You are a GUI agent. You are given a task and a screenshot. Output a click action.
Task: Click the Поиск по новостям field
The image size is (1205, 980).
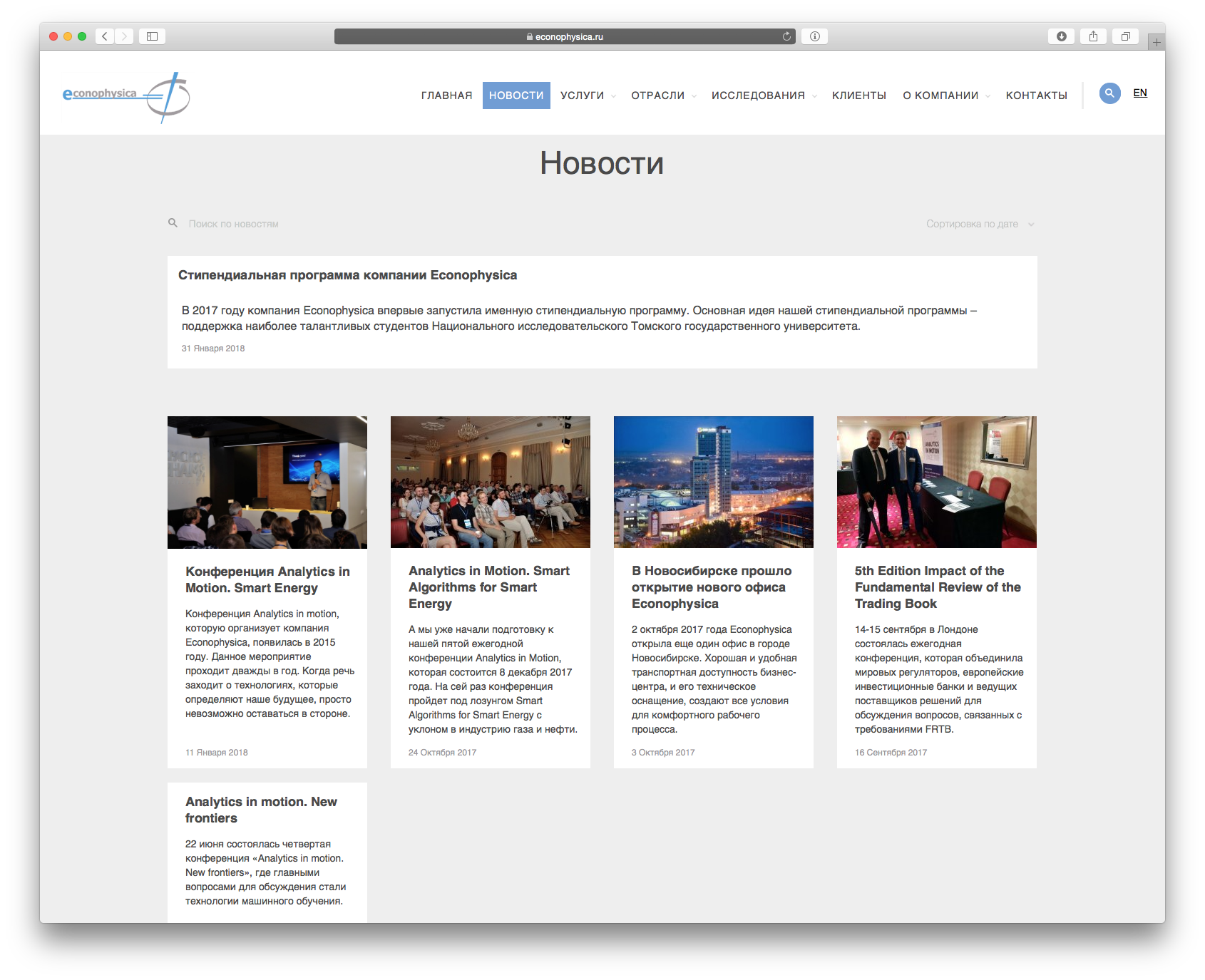click(x=234, y=224)
